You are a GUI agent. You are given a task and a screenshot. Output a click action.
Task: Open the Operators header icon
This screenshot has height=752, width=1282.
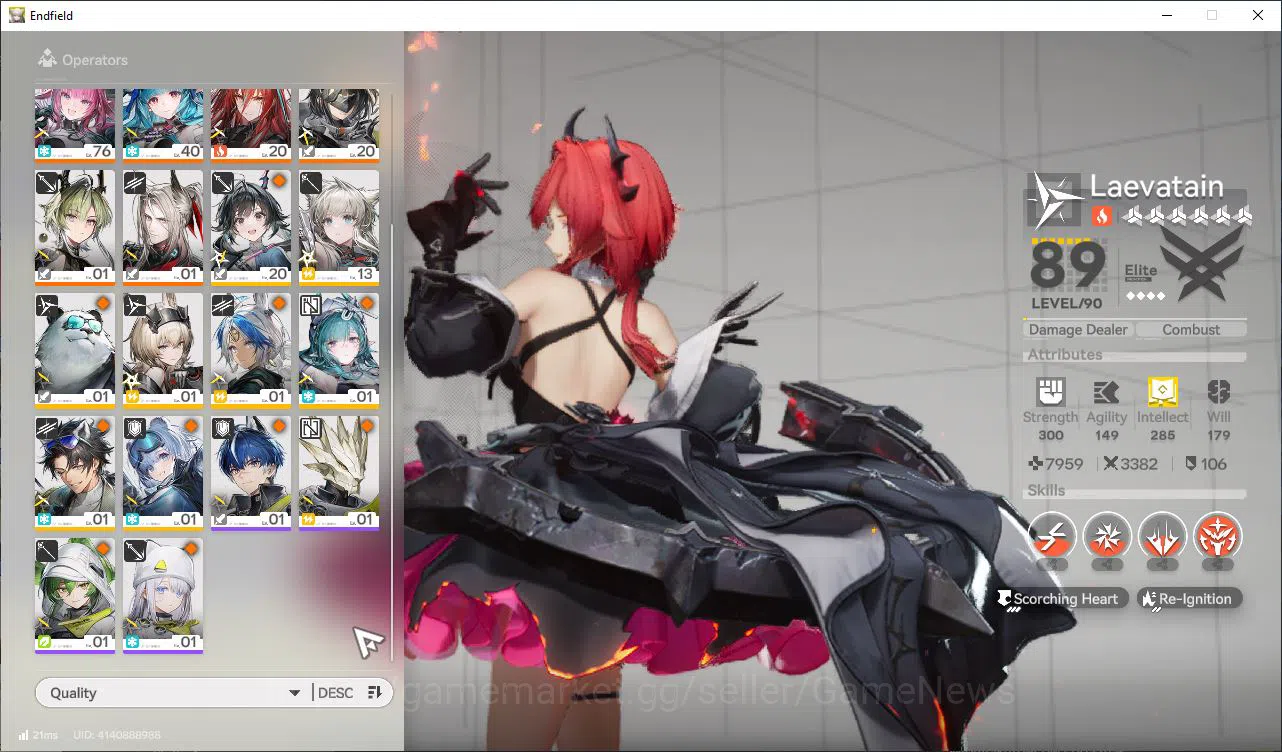46,60
